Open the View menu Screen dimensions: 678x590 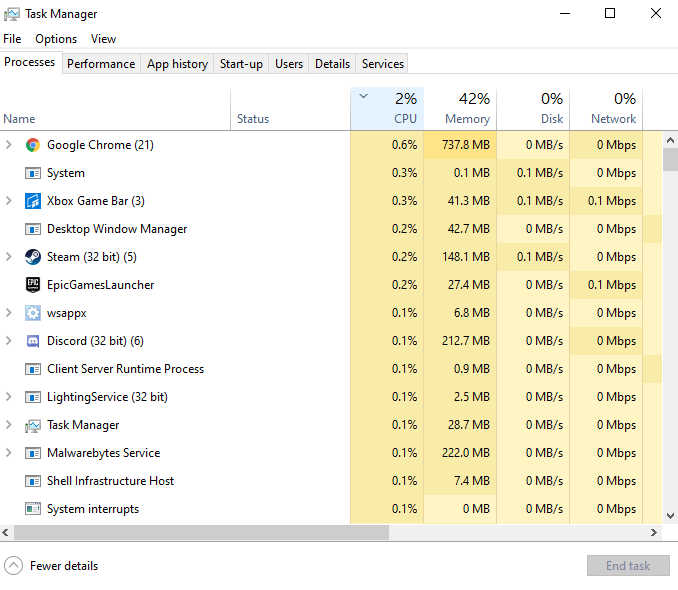pos(103,39)
